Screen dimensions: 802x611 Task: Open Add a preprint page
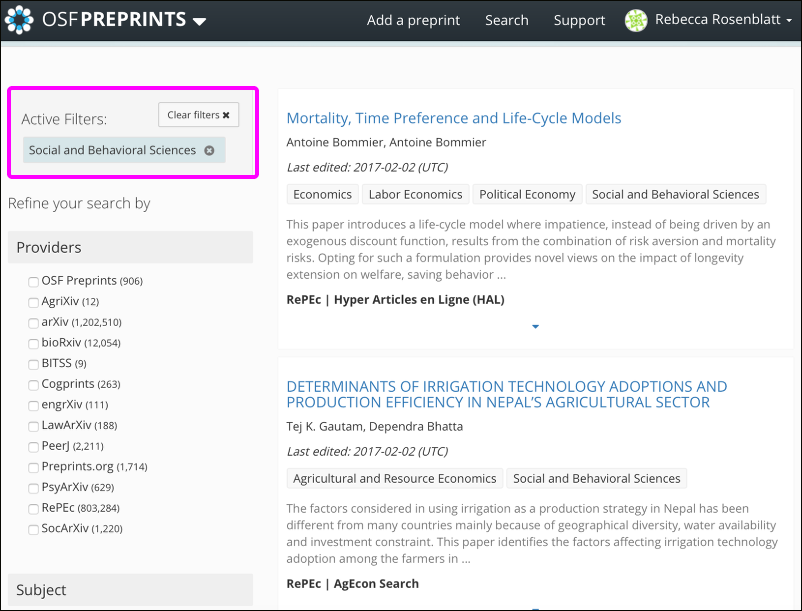(413, 20)
